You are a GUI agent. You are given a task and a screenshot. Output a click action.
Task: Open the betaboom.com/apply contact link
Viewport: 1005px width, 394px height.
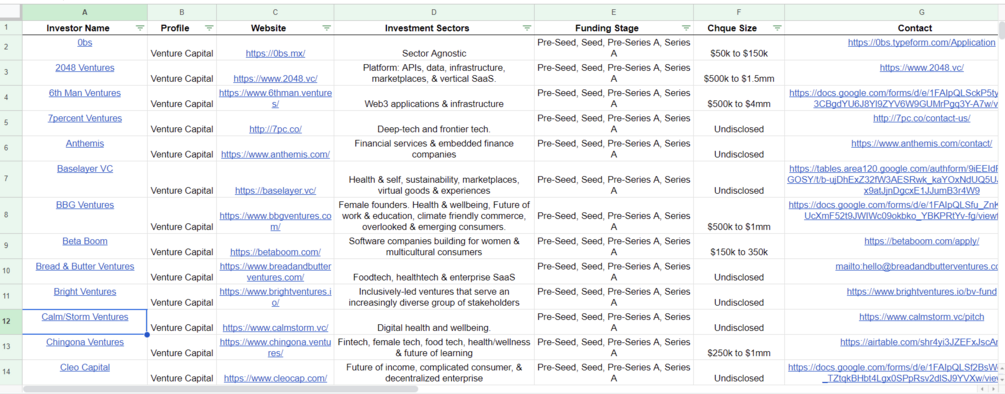[x=922, y=241]
